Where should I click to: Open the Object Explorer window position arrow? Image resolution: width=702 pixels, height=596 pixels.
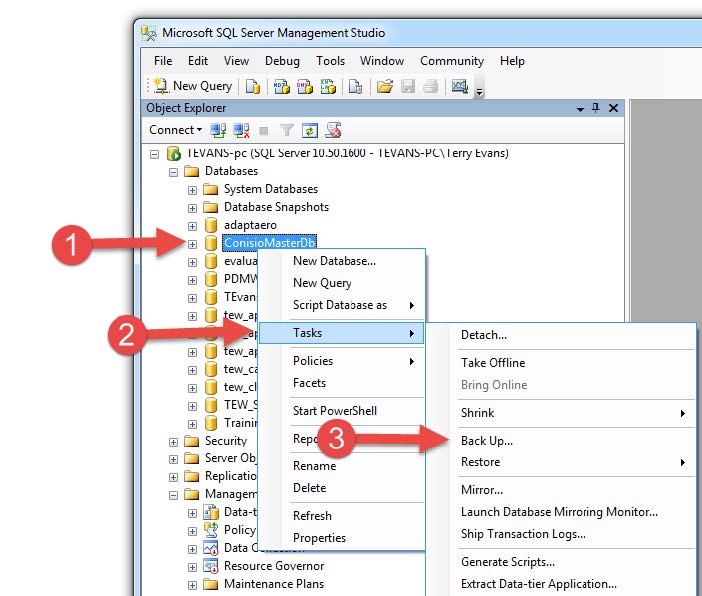(x=580, y=109)
